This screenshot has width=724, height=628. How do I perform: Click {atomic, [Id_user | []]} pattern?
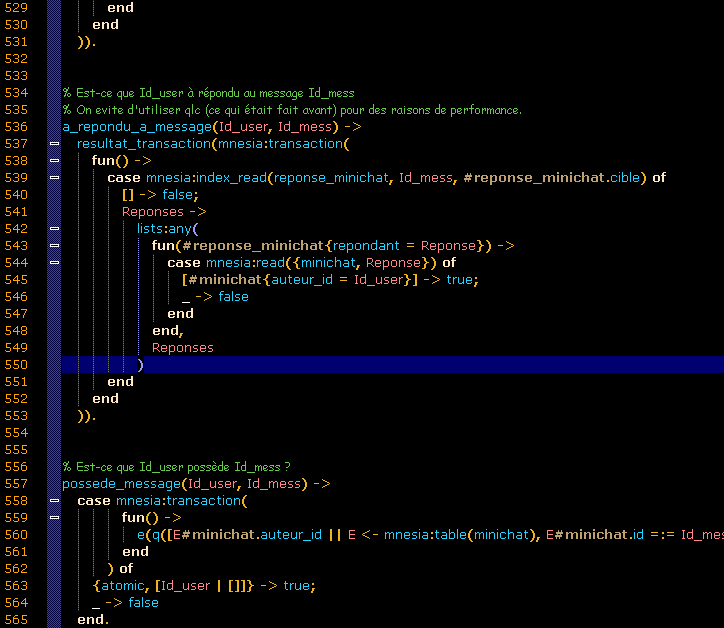tap(173, 586)
